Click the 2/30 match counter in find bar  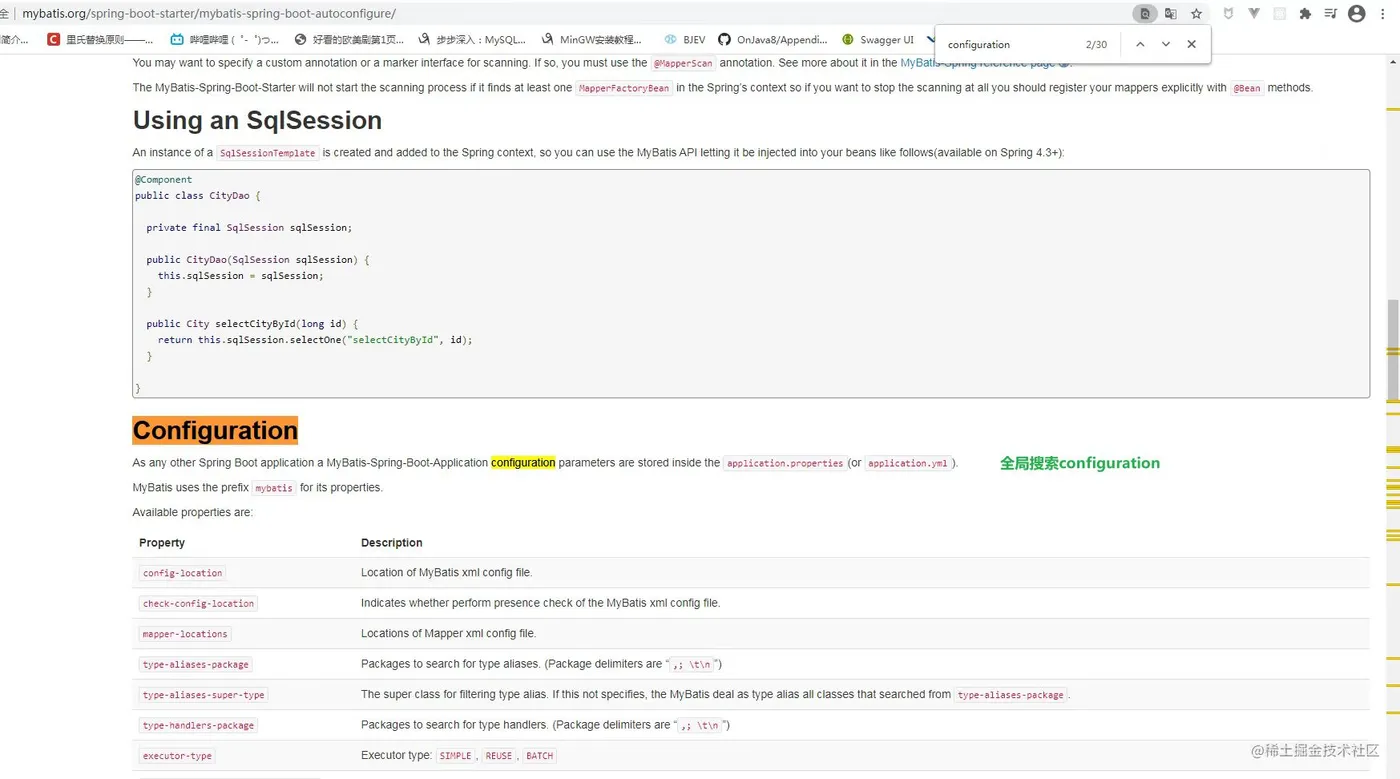coord(1097,44)
